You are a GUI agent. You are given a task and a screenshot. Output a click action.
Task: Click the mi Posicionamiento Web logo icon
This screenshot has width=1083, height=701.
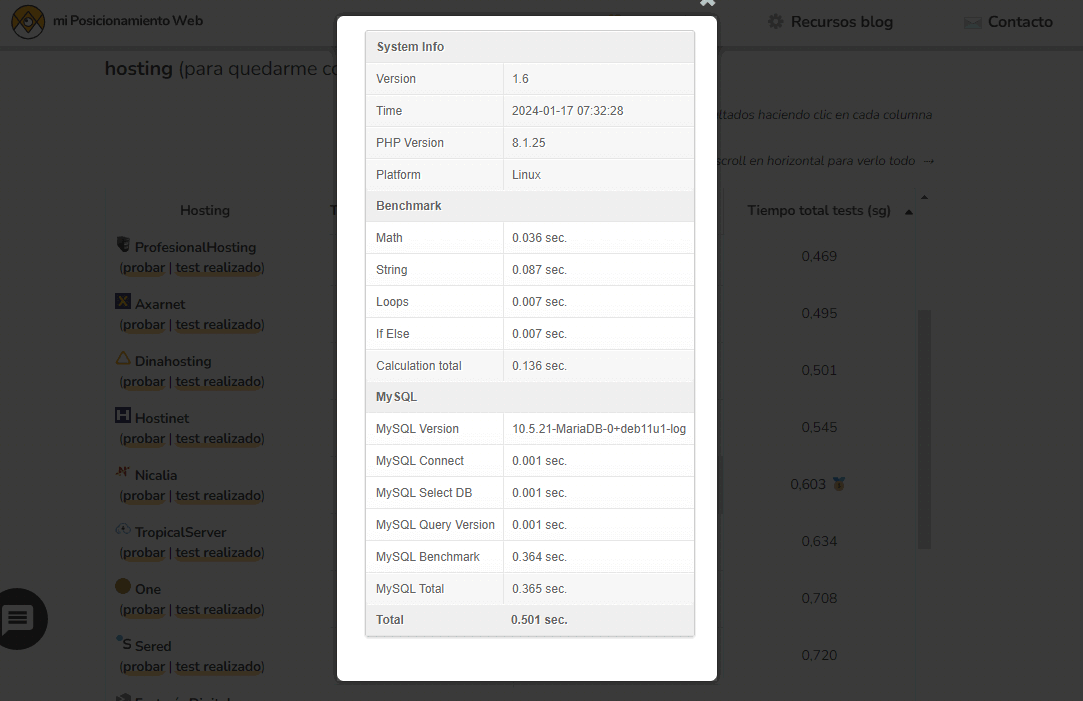(x=28, y=21)
